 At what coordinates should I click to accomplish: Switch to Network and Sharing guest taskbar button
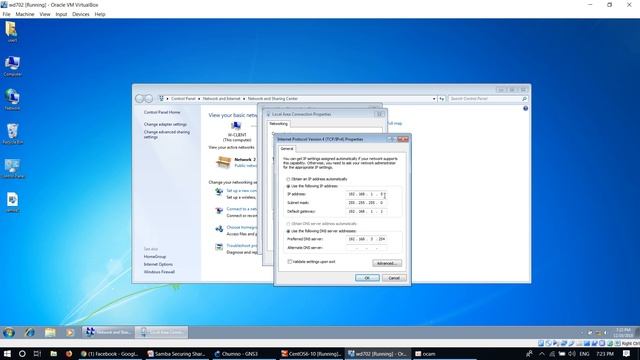(108, 332)
